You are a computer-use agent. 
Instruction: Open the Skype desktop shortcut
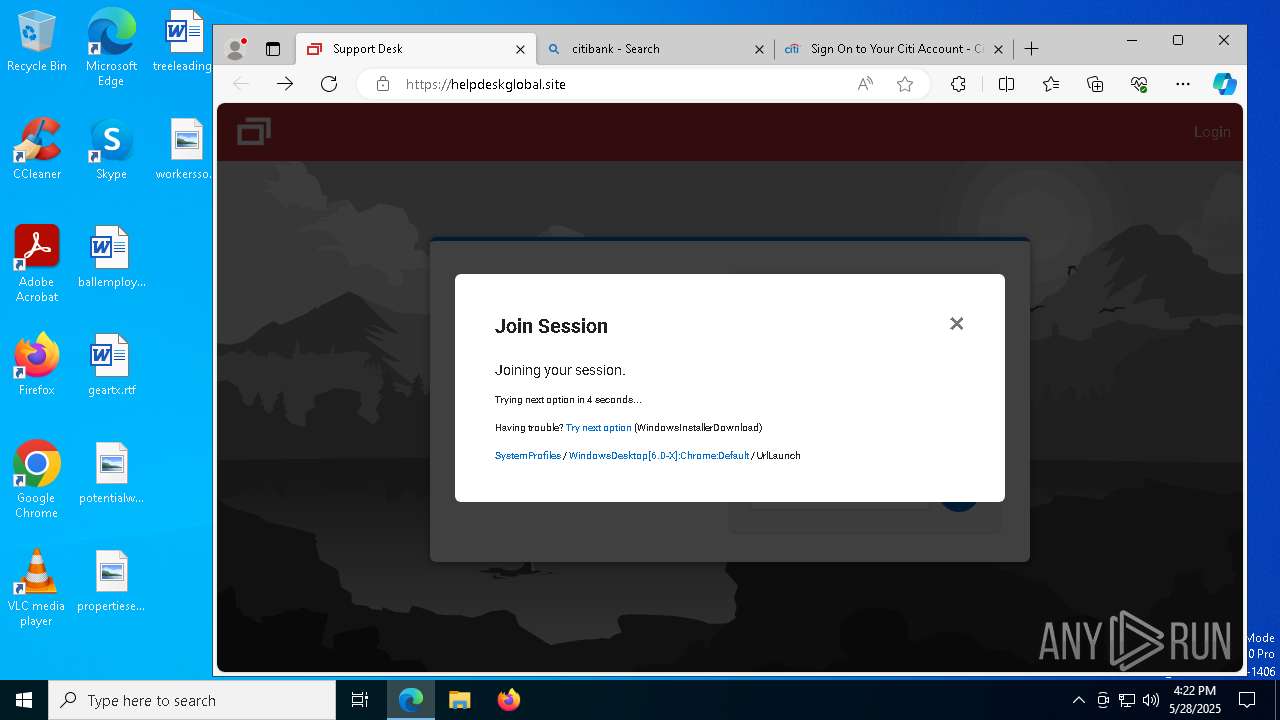coord(111,149)
